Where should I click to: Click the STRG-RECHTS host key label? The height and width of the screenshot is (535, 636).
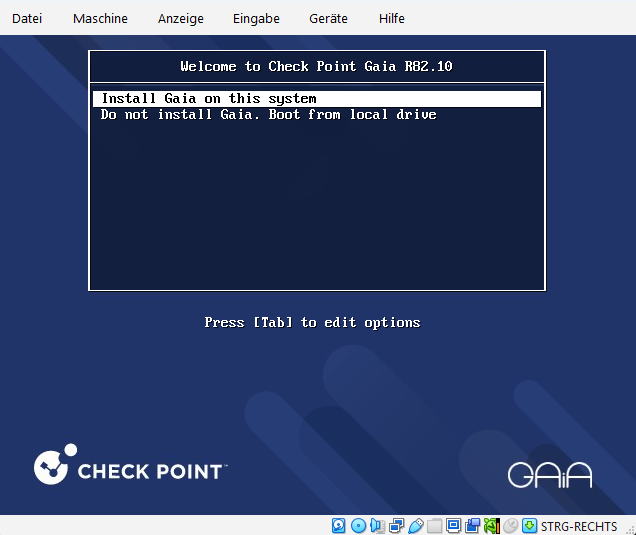tap(579, 526)
